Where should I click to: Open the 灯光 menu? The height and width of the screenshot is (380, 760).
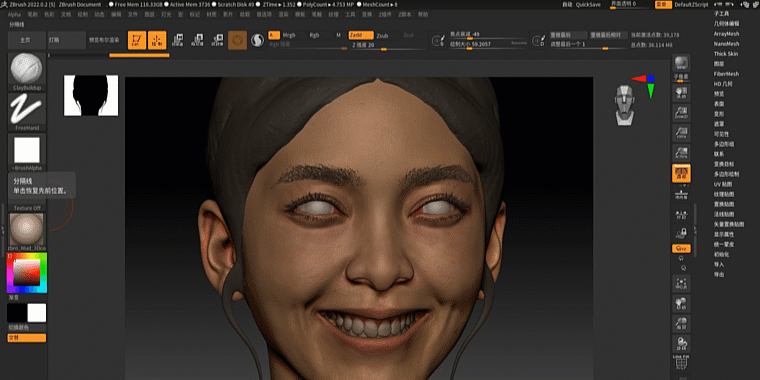pyautogui.click(x=166, y=15)
